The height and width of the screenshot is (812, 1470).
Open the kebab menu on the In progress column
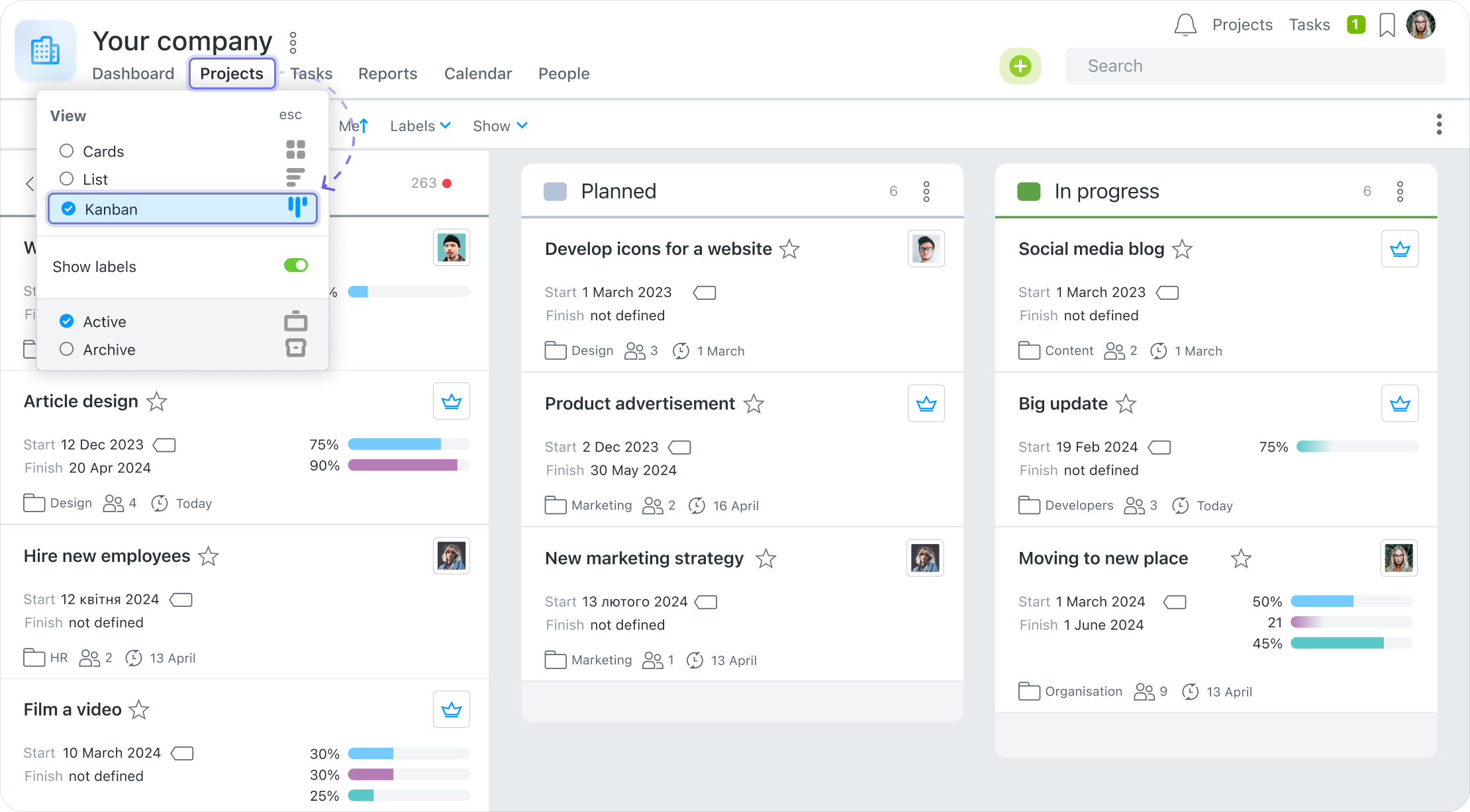tap(1400, 191)
